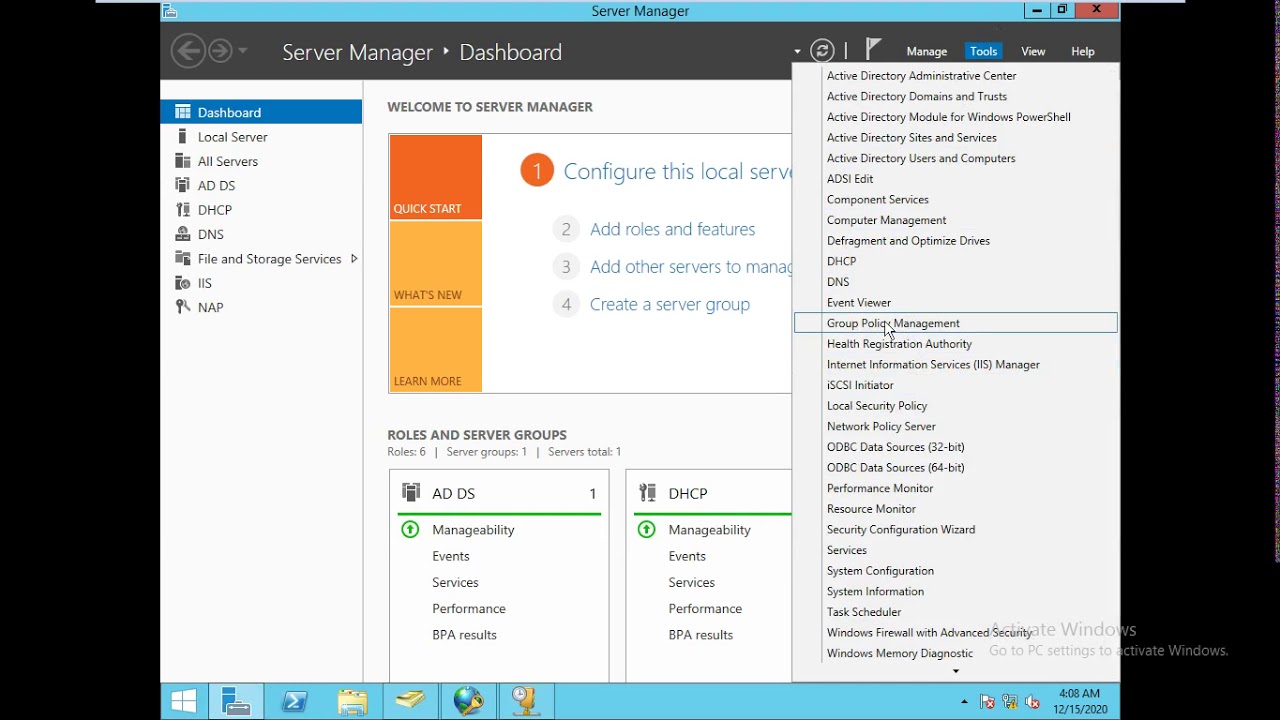The height and width of the screenshot is (720, 1280).
Task: Open the Learn More tile
Action: (x=435, y=349)
